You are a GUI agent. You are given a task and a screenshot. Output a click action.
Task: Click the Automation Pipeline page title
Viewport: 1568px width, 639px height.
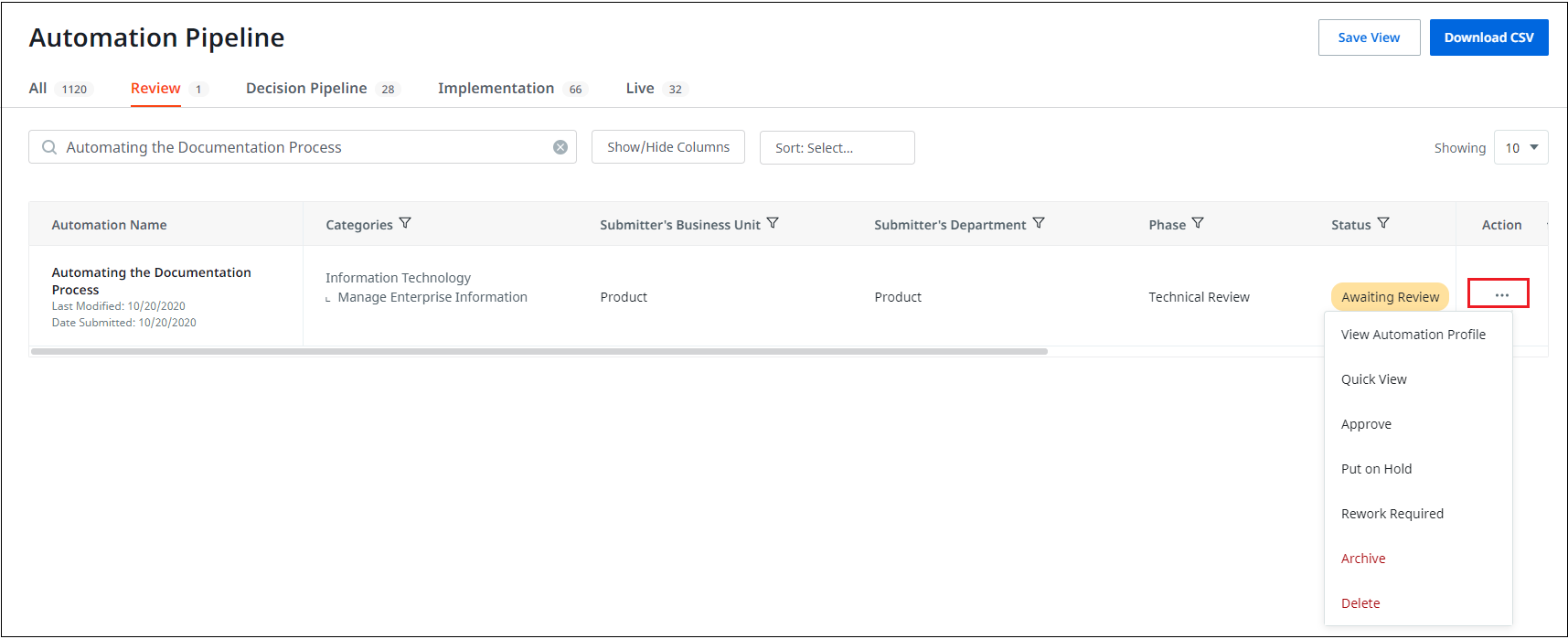point(156,37)
